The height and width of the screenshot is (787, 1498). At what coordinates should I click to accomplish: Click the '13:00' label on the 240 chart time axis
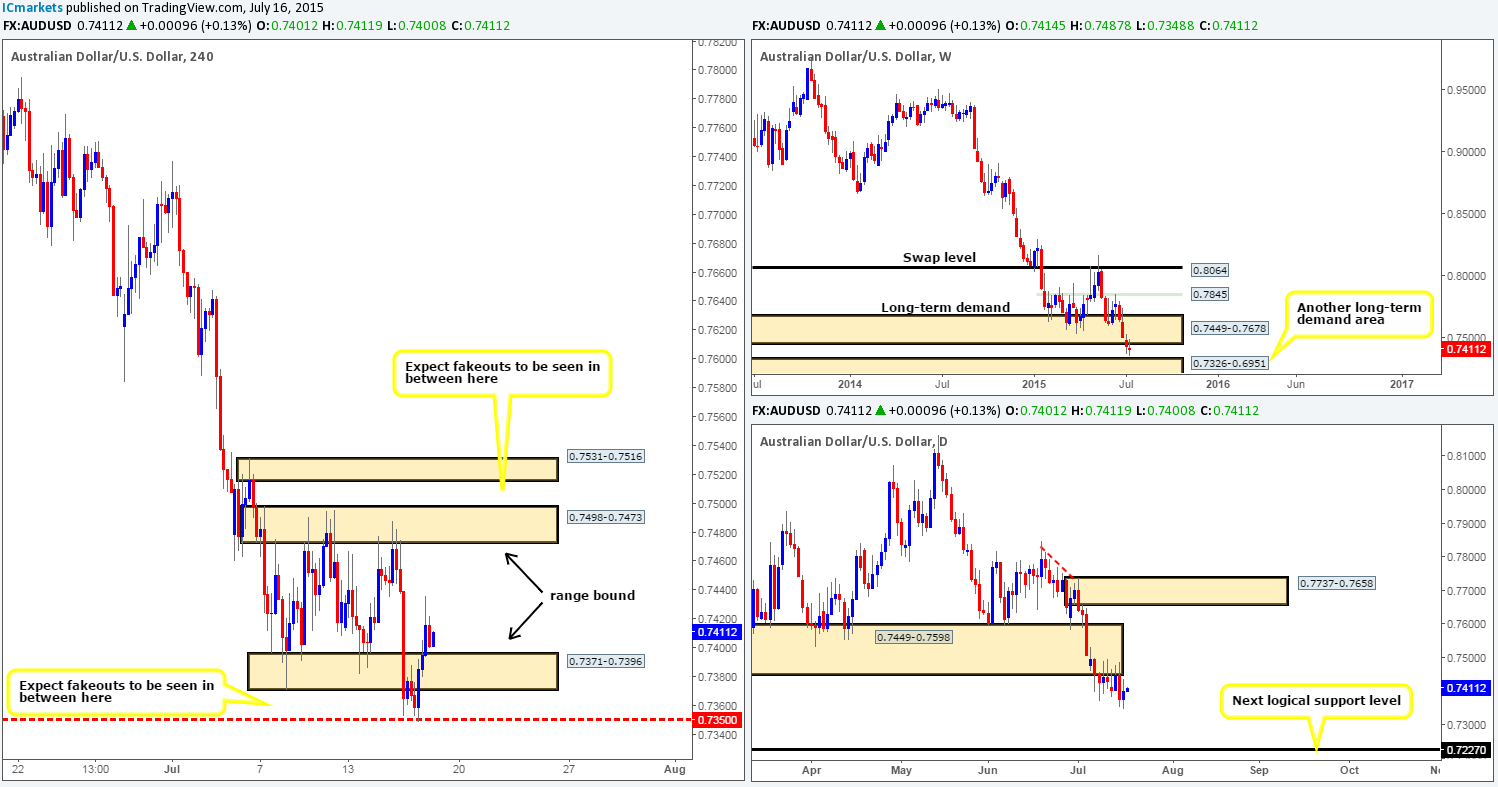(96, 769)
